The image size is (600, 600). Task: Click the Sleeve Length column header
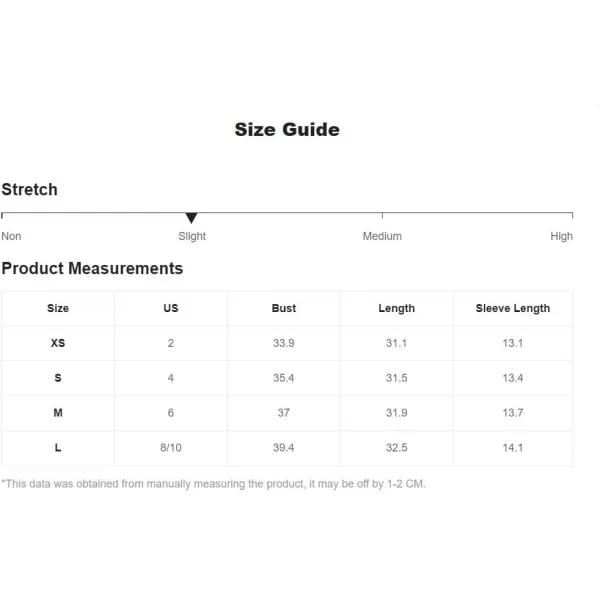[x=513, y=308]
